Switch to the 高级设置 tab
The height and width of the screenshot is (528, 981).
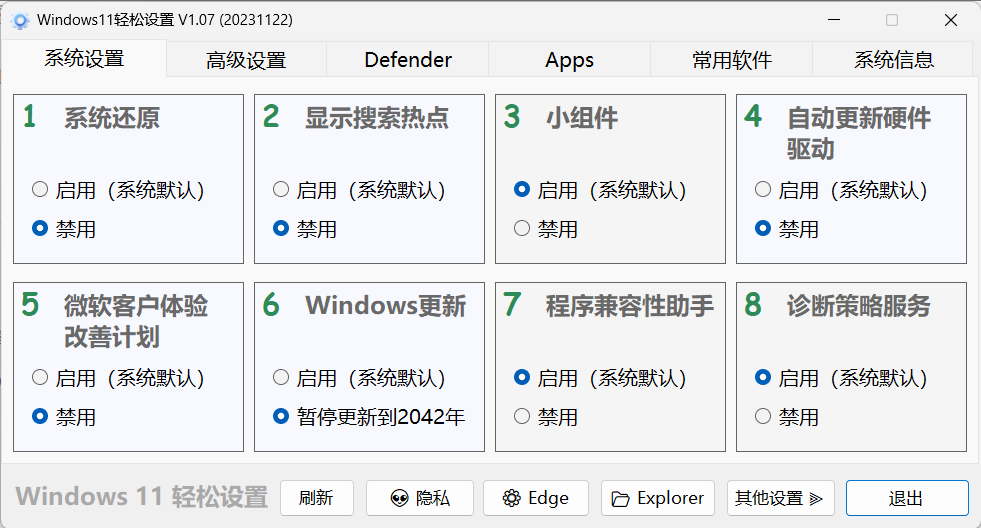[246, 60]
